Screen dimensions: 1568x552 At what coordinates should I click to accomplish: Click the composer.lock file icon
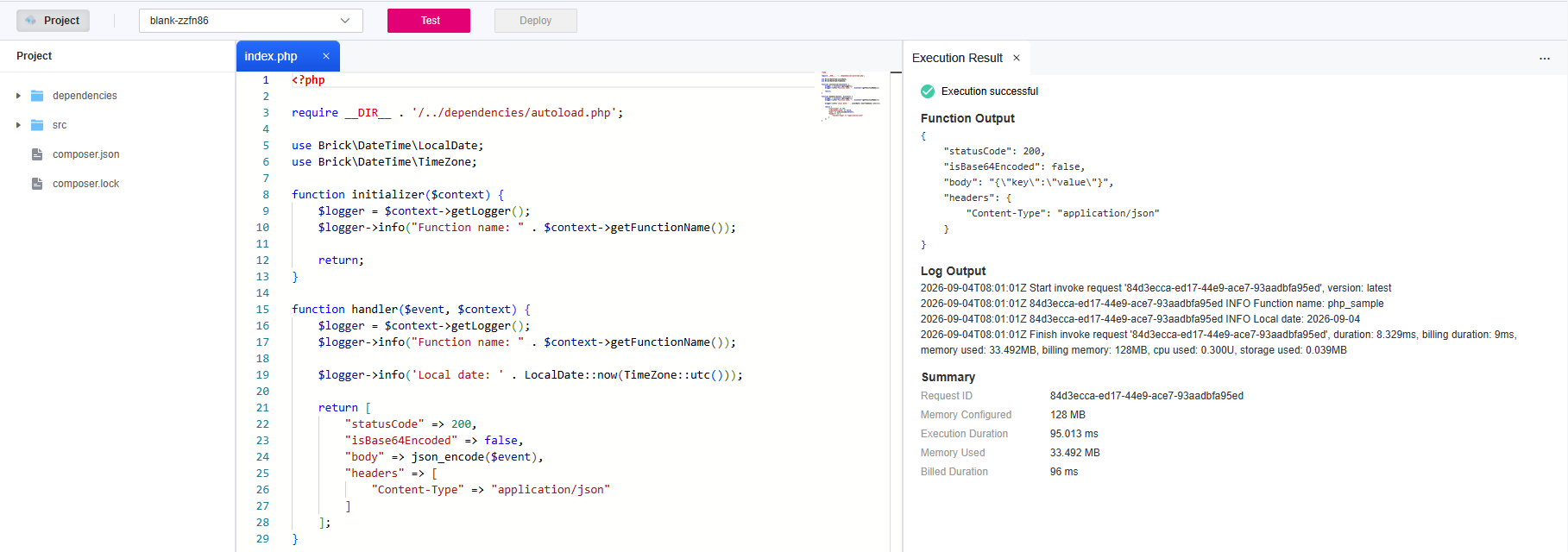point(37,184)
